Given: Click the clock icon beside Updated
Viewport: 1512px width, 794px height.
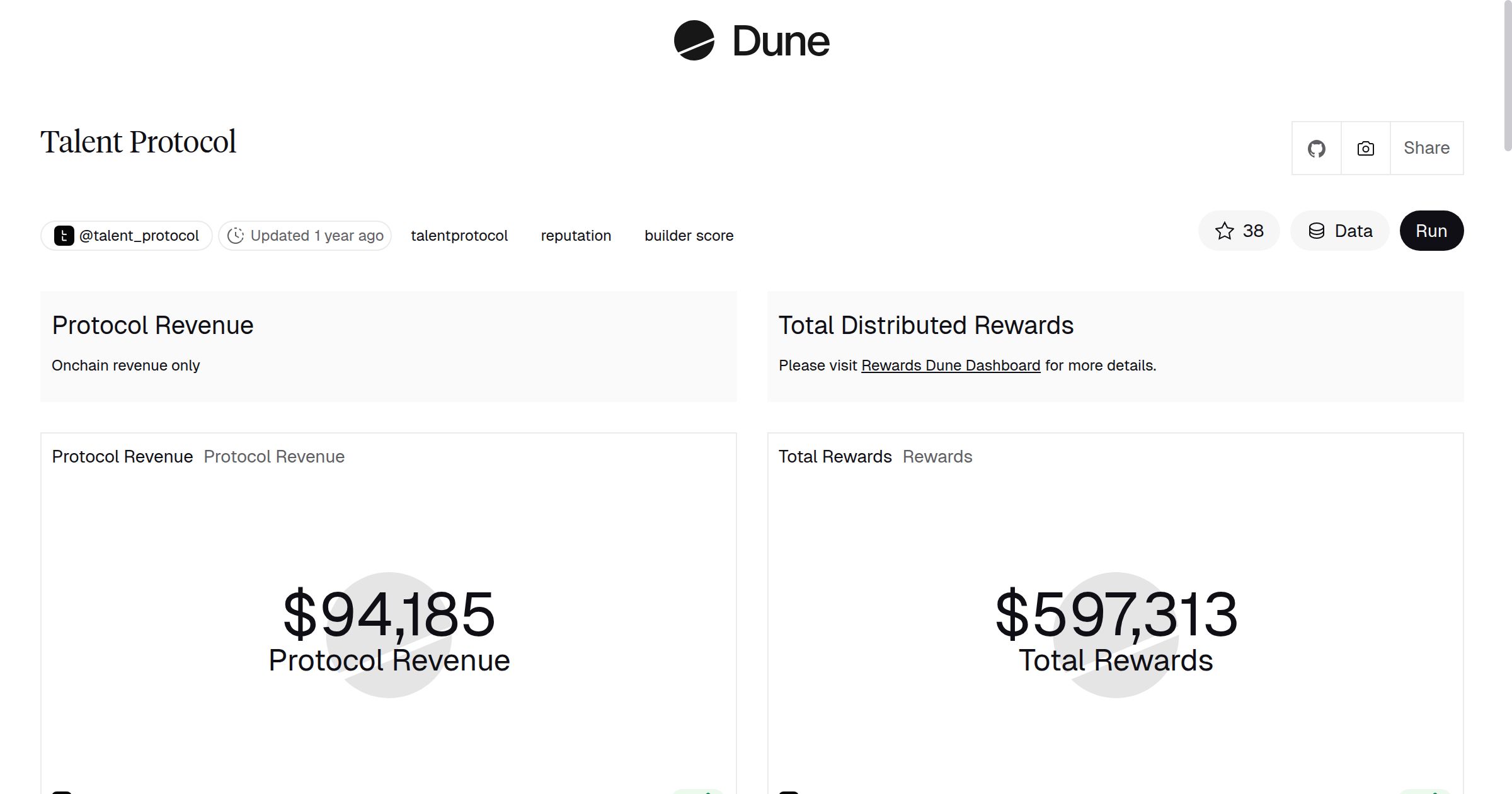Looking at the screenshot, I should (x=236, y=236).
